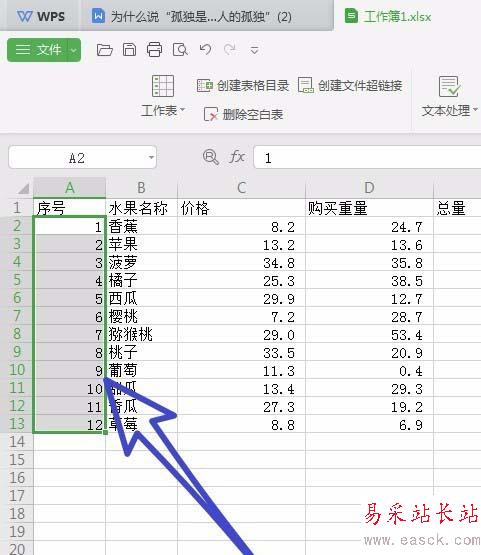Click cell 水果名称
The height and width of the screenshot is (555, 481).
tap(141, 208)
